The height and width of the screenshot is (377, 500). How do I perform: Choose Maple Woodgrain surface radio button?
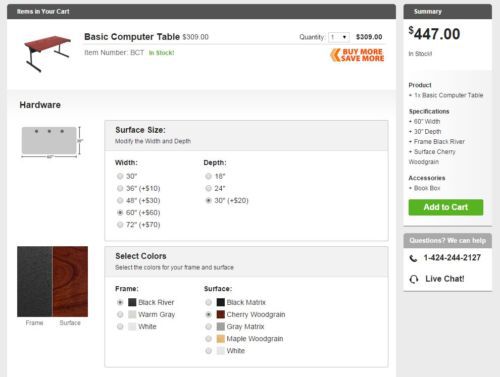pyautogui.click(x=208, y=339)
